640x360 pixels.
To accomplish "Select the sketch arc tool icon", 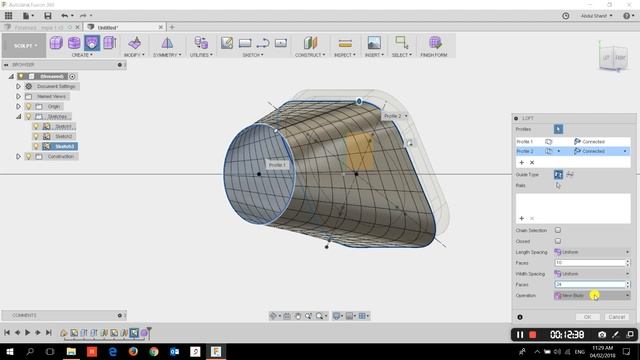I will (x=263, y=43).
